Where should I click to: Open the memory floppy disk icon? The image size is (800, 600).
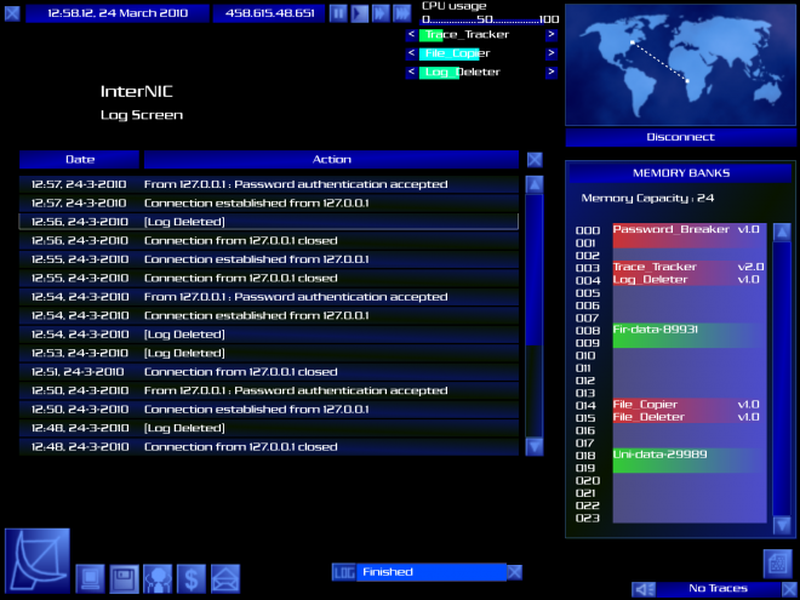click(124, 578)
